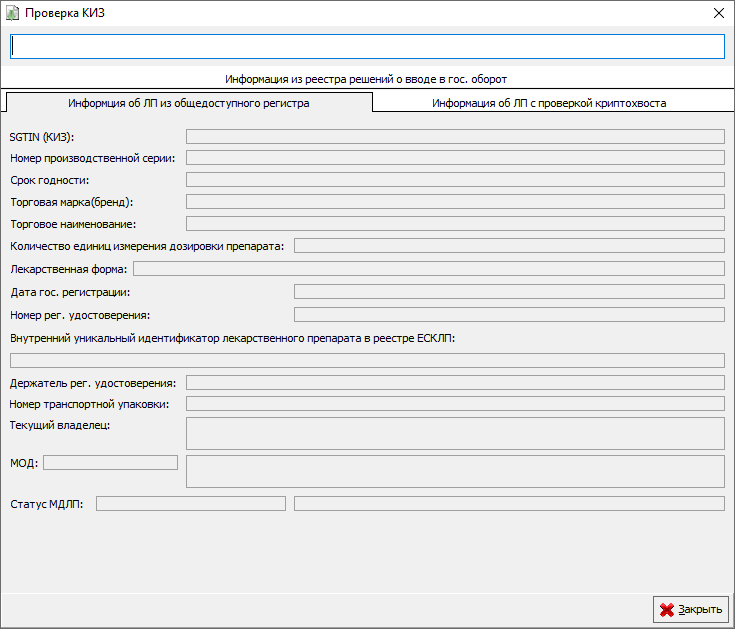Click the Срок годности field

pos(455,180)
